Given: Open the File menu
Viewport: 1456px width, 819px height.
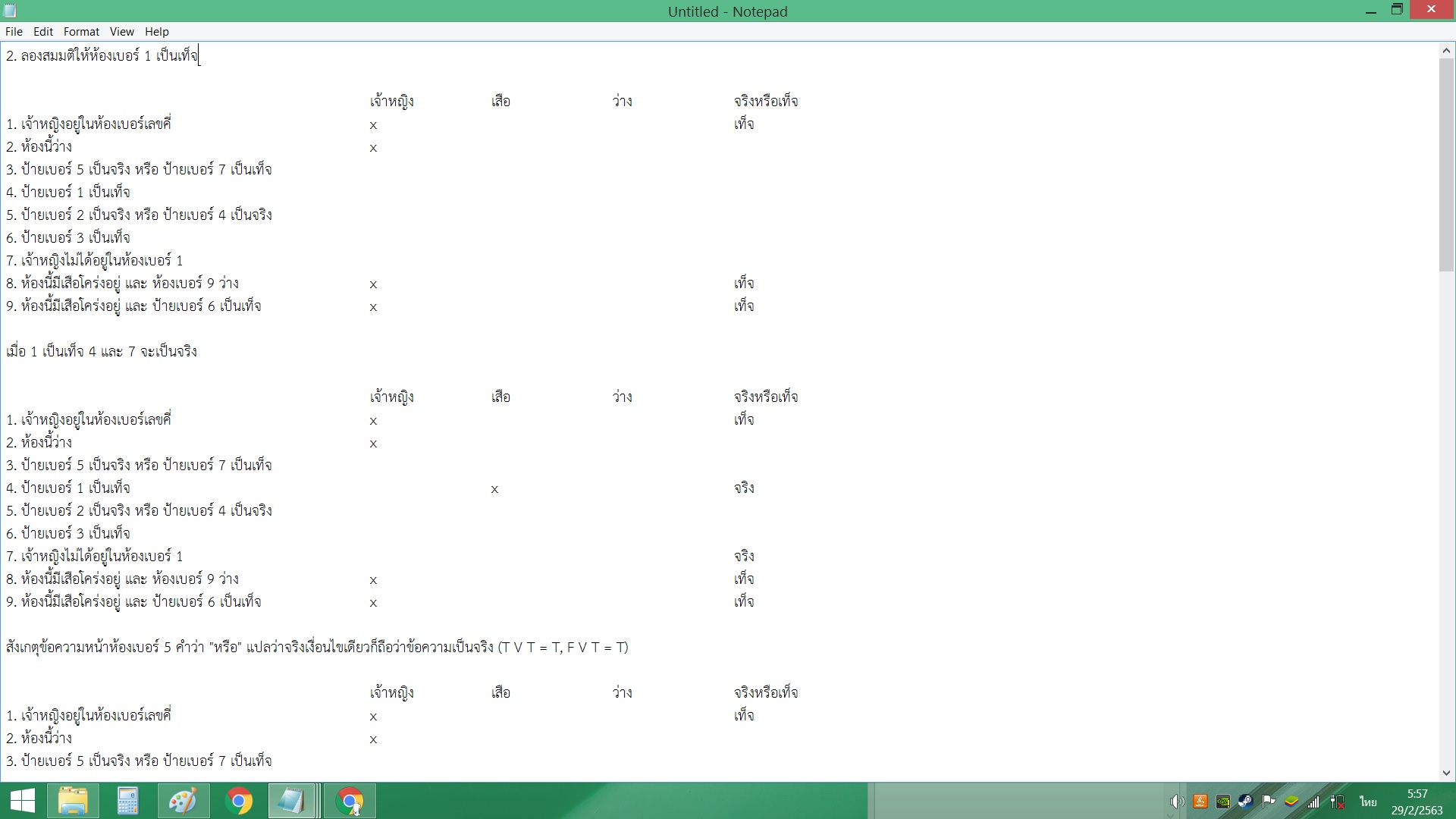Looking at the screenshot, I should pyautogui.click(x=14, y=32).
